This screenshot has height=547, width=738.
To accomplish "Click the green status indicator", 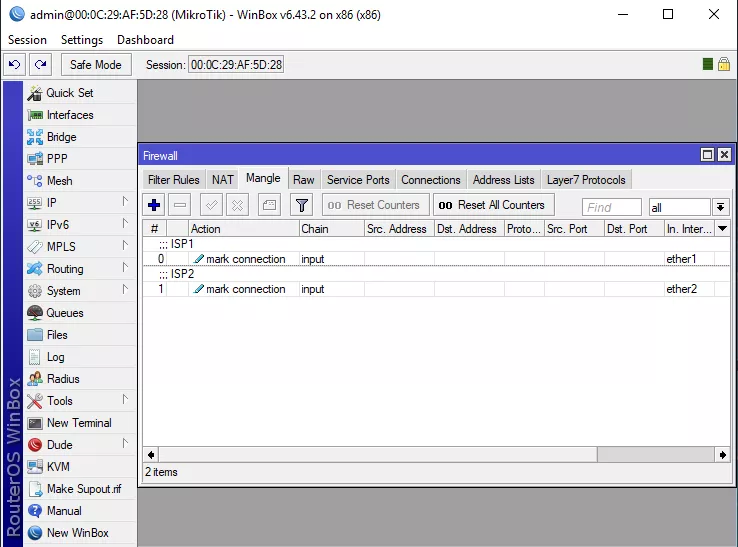I will coord(707,64).
